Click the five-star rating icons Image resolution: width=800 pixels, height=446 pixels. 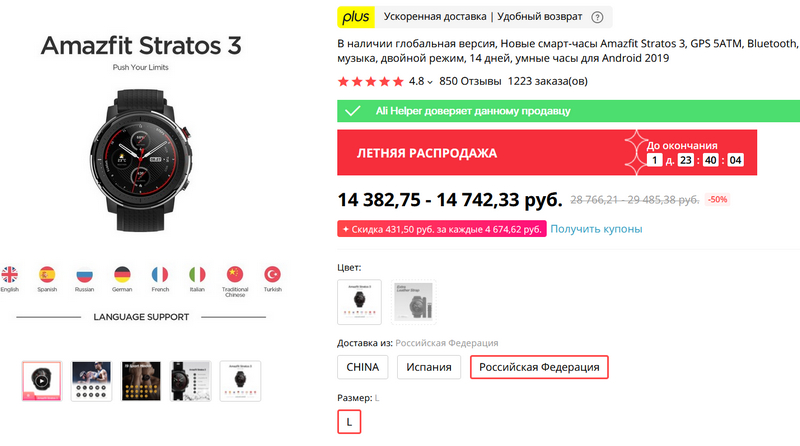click(x=370, y=81)
